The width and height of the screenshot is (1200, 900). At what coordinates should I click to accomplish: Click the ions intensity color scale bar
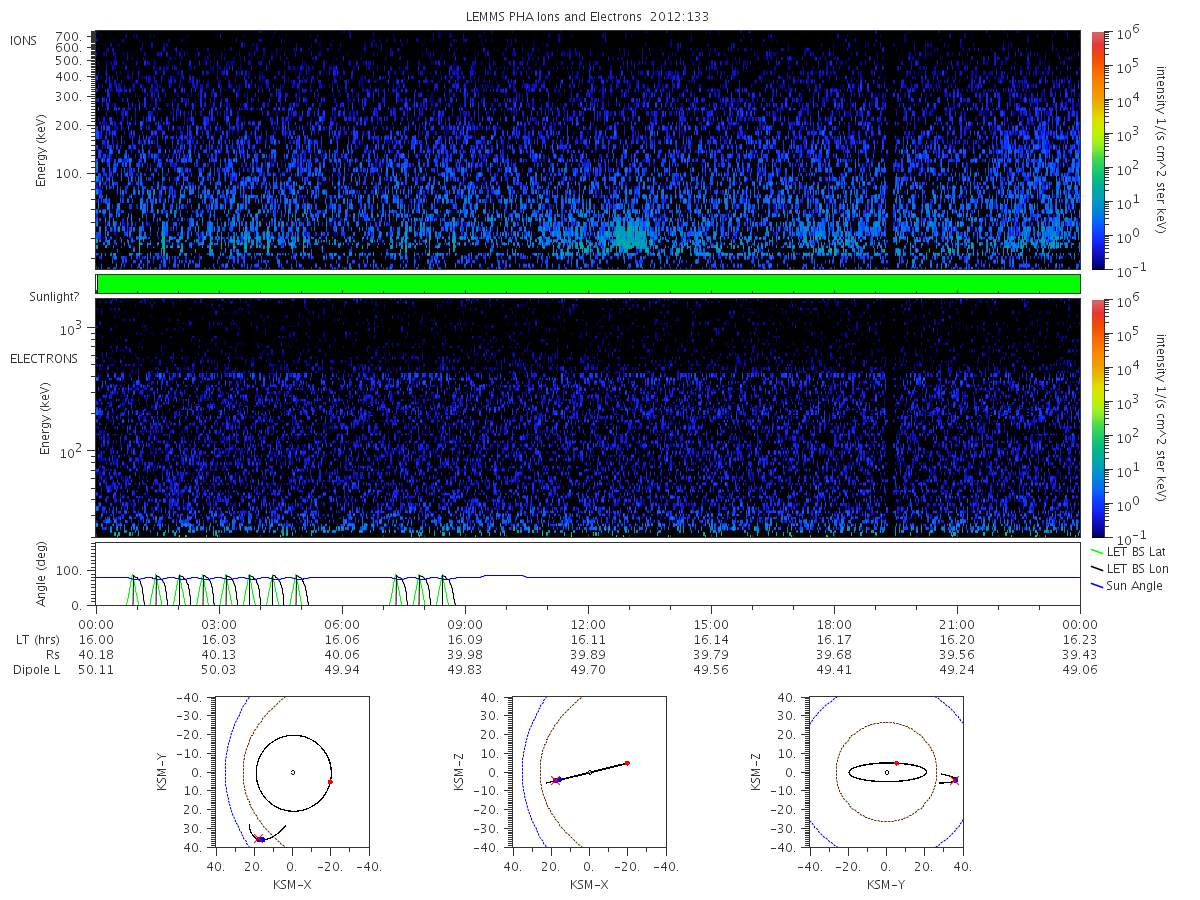click(1097, 150)
